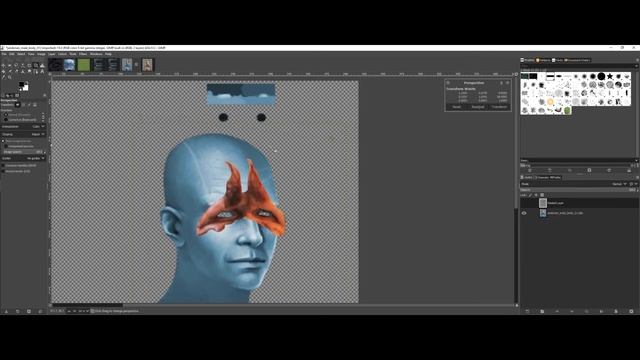Anchor the floating layer
Image resolution: width=640 pixels, height=360 pixels.
(601, 311)
